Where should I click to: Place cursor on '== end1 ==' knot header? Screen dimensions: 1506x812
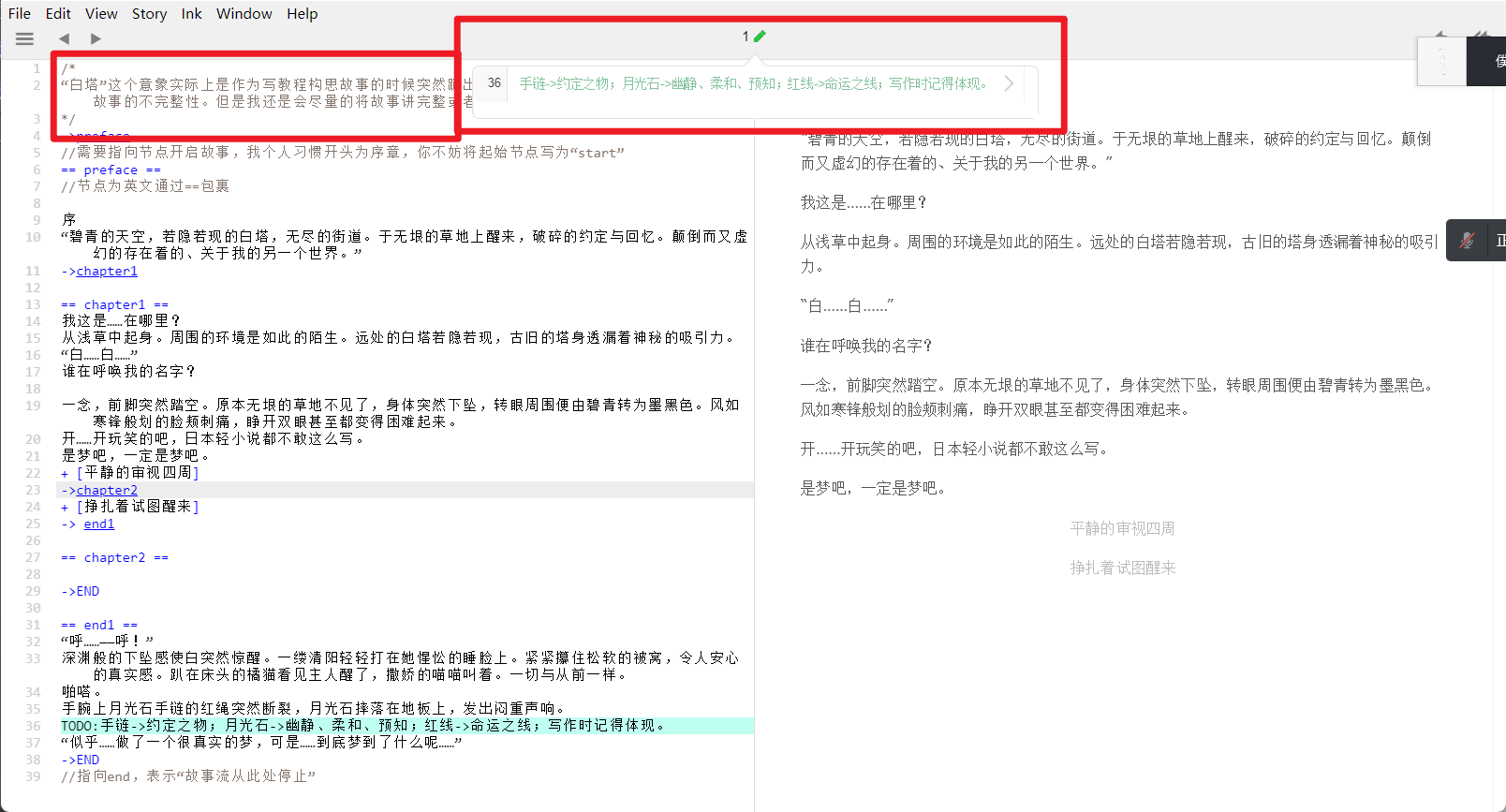[99, 625]
